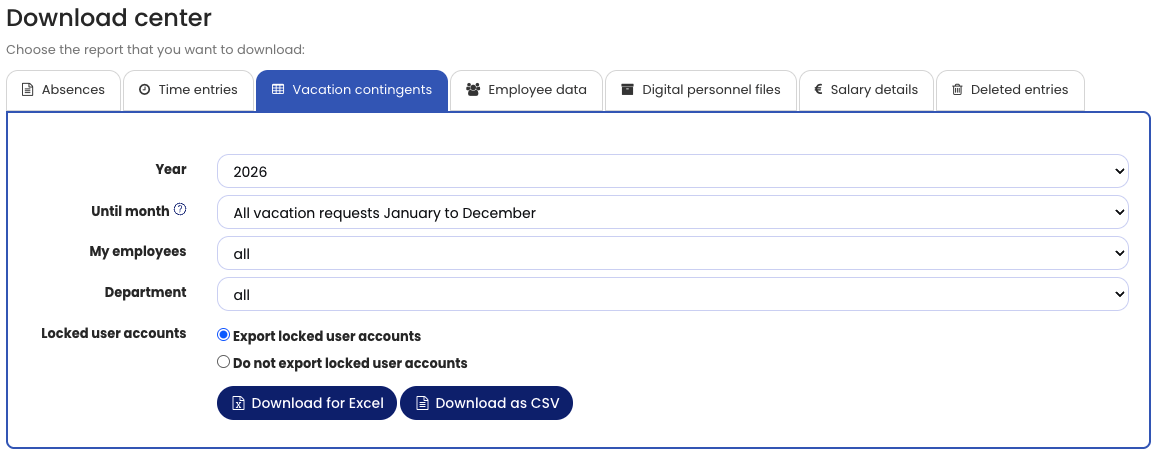Click the help icon next to Until month

pyautogui.click(x=180, y=210)
